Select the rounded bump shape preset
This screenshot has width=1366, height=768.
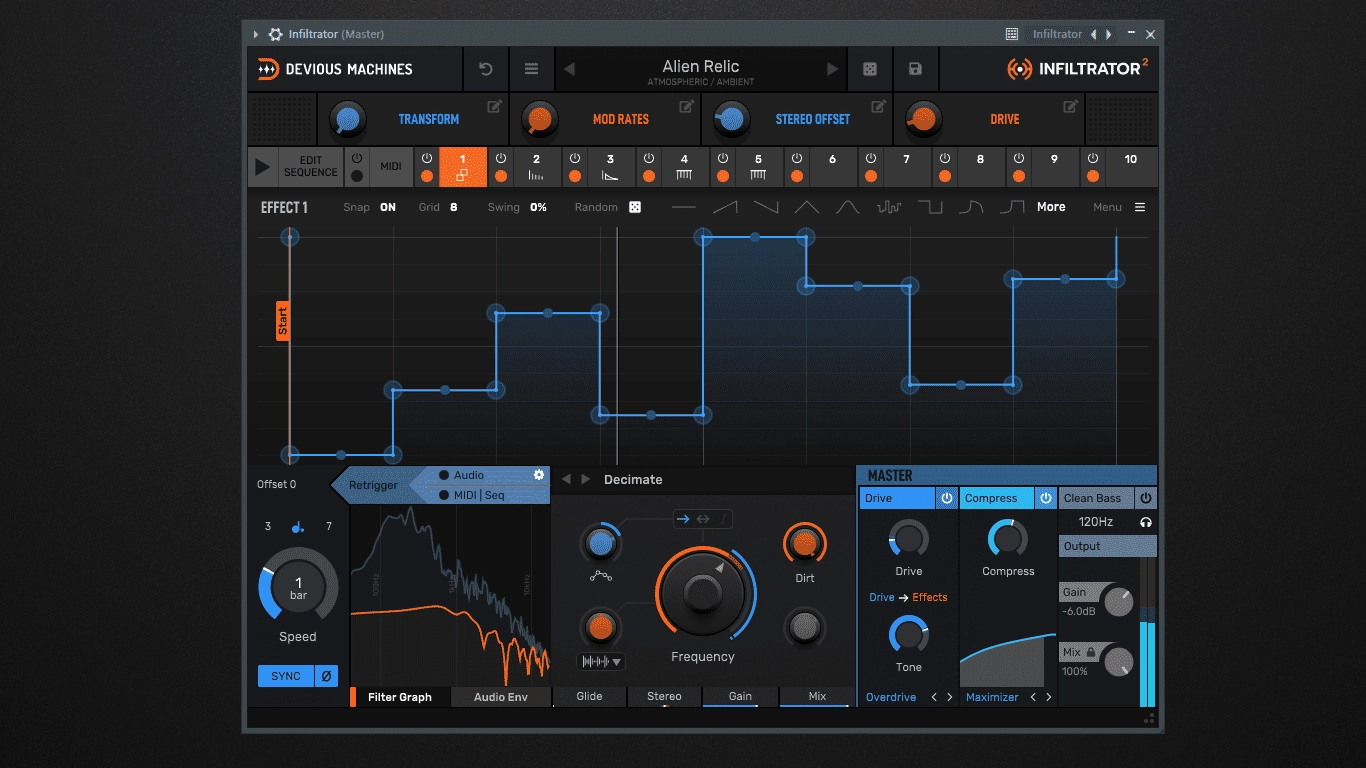tap(848, 207)
